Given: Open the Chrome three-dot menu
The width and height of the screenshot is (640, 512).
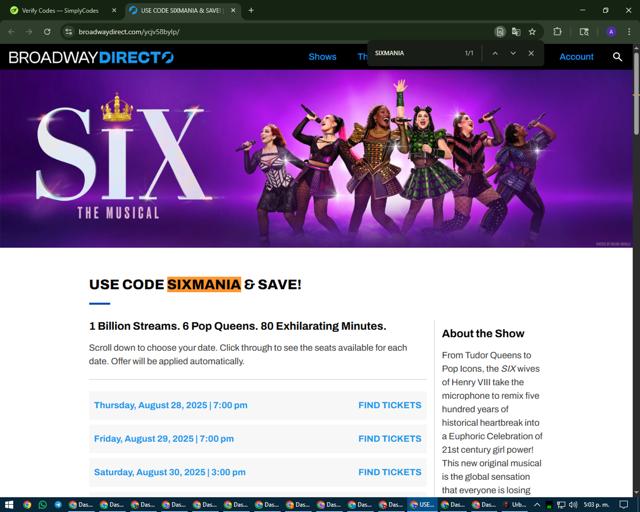Looking at the screenshot, I should (629, 32).
